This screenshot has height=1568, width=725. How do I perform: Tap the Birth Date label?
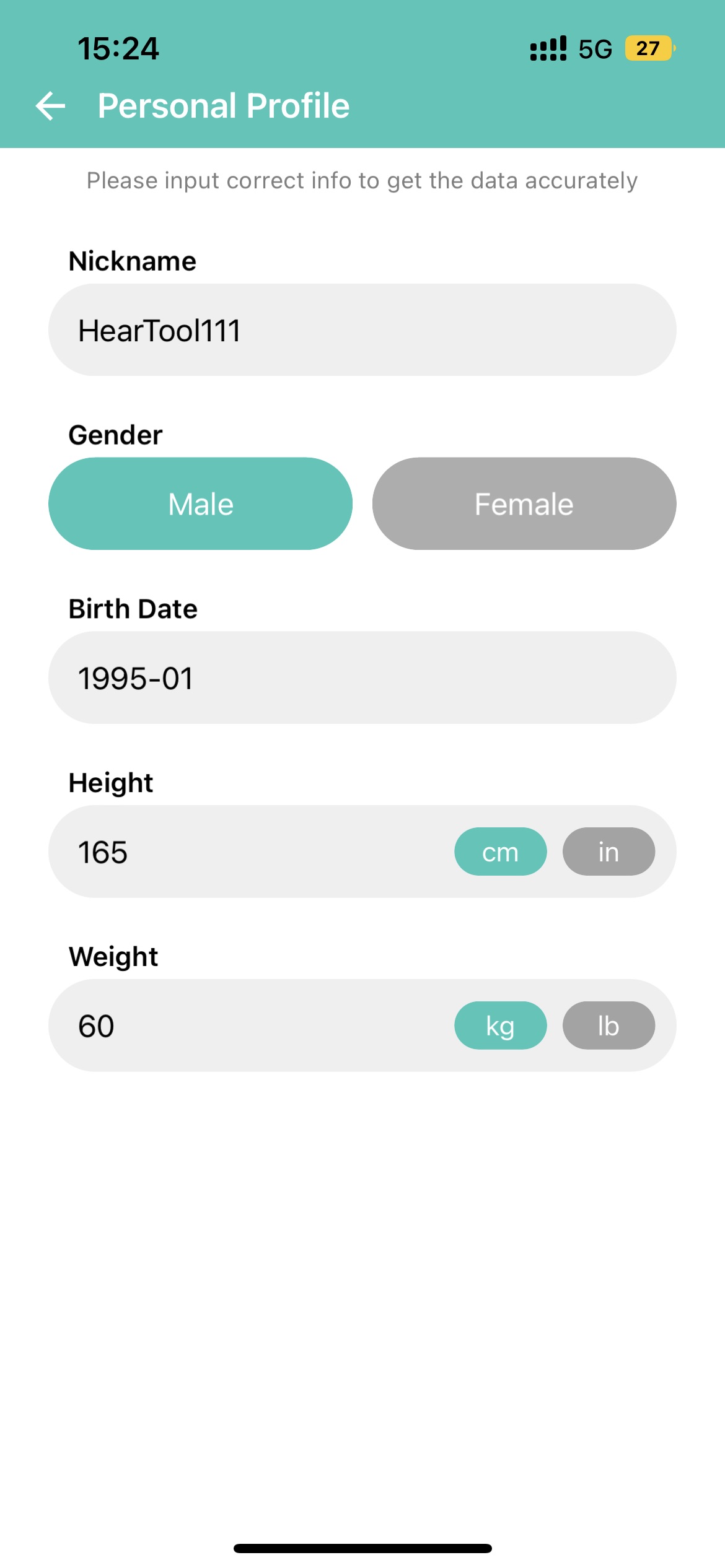click(x=133, y=609)
